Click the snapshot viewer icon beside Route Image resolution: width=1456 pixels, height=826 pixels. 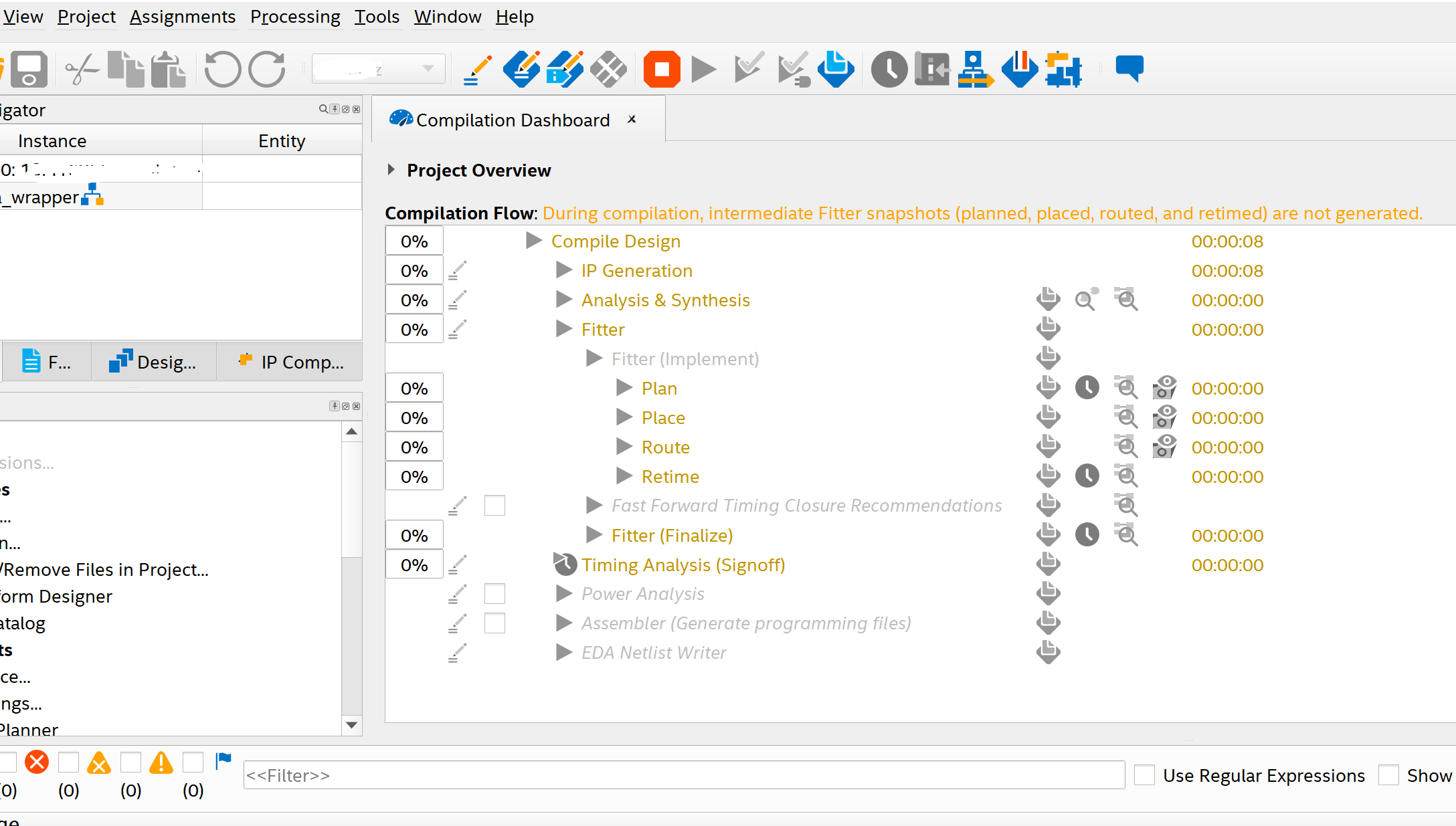(x=1164, y=447)
